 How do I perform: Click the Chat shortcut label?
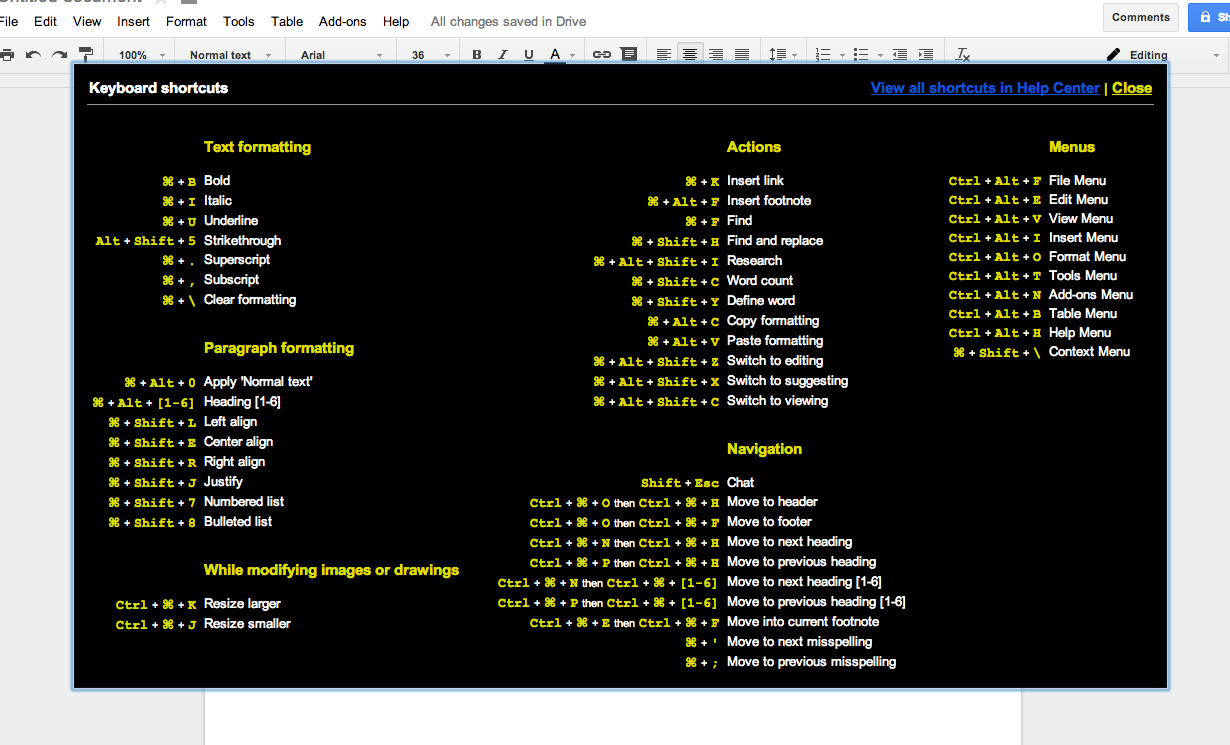click(x=740, y=483)
